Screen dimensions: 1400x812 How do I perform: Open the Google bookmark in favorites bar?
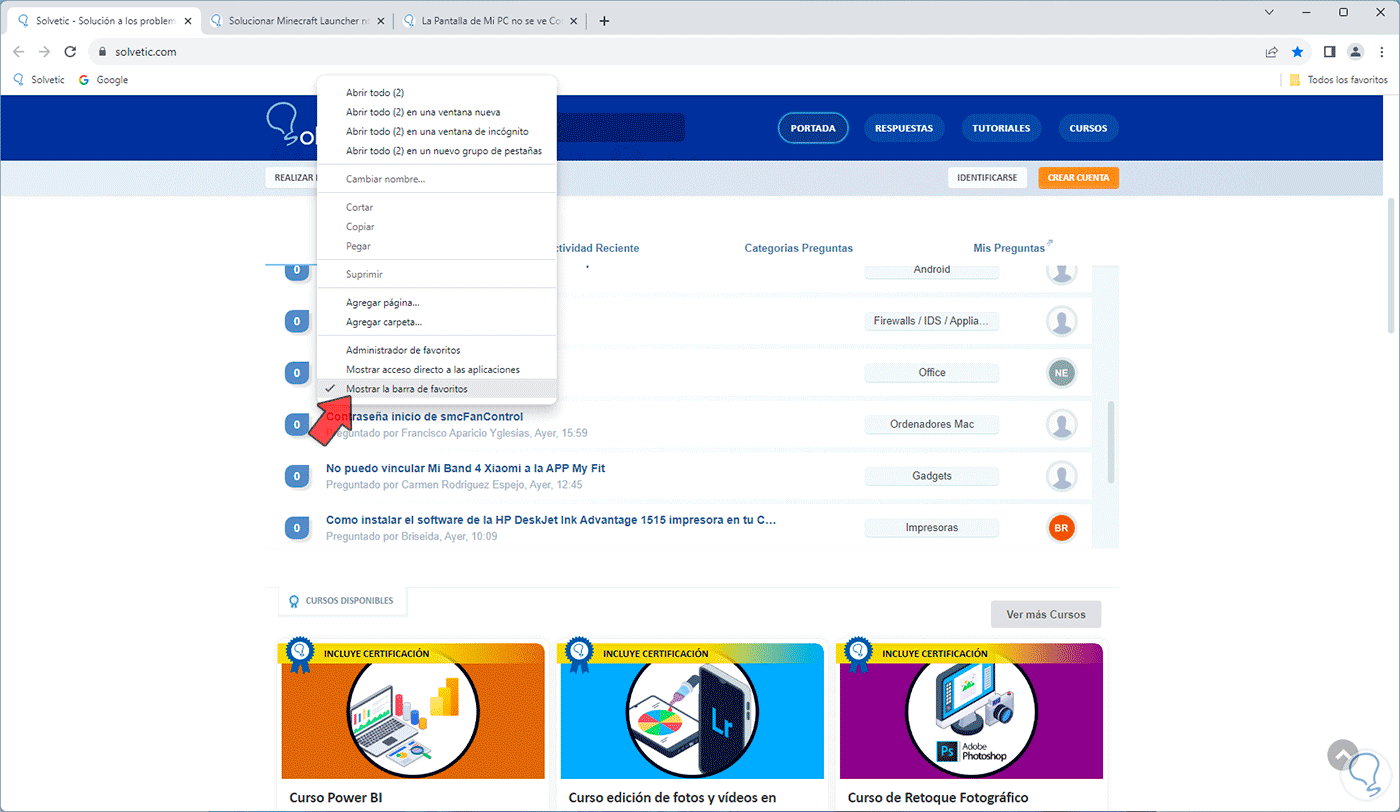pos(103,80)
